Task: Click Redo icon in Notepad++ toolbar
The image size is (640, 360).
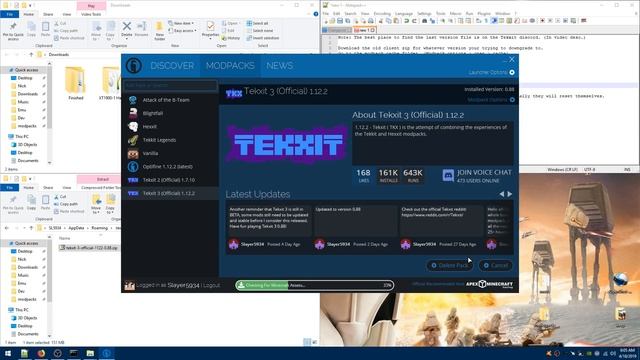Action: pos(414,21)
